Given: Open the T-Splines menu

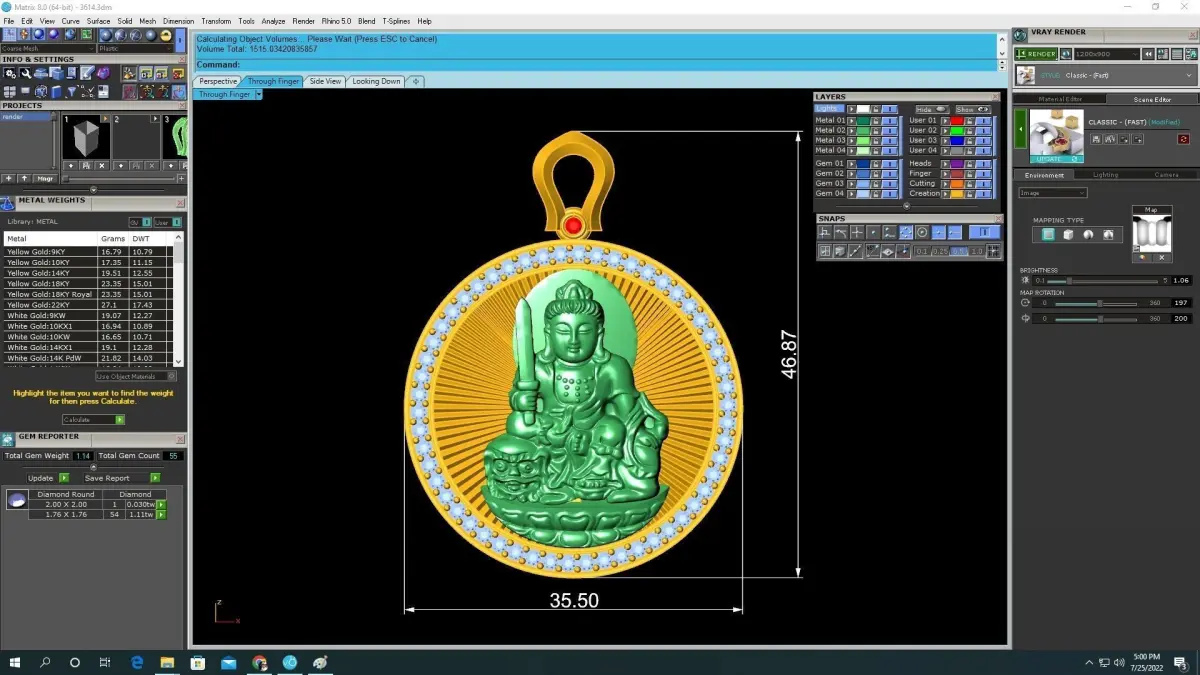Looking at the screenshot, I should [x=396, y=21].
